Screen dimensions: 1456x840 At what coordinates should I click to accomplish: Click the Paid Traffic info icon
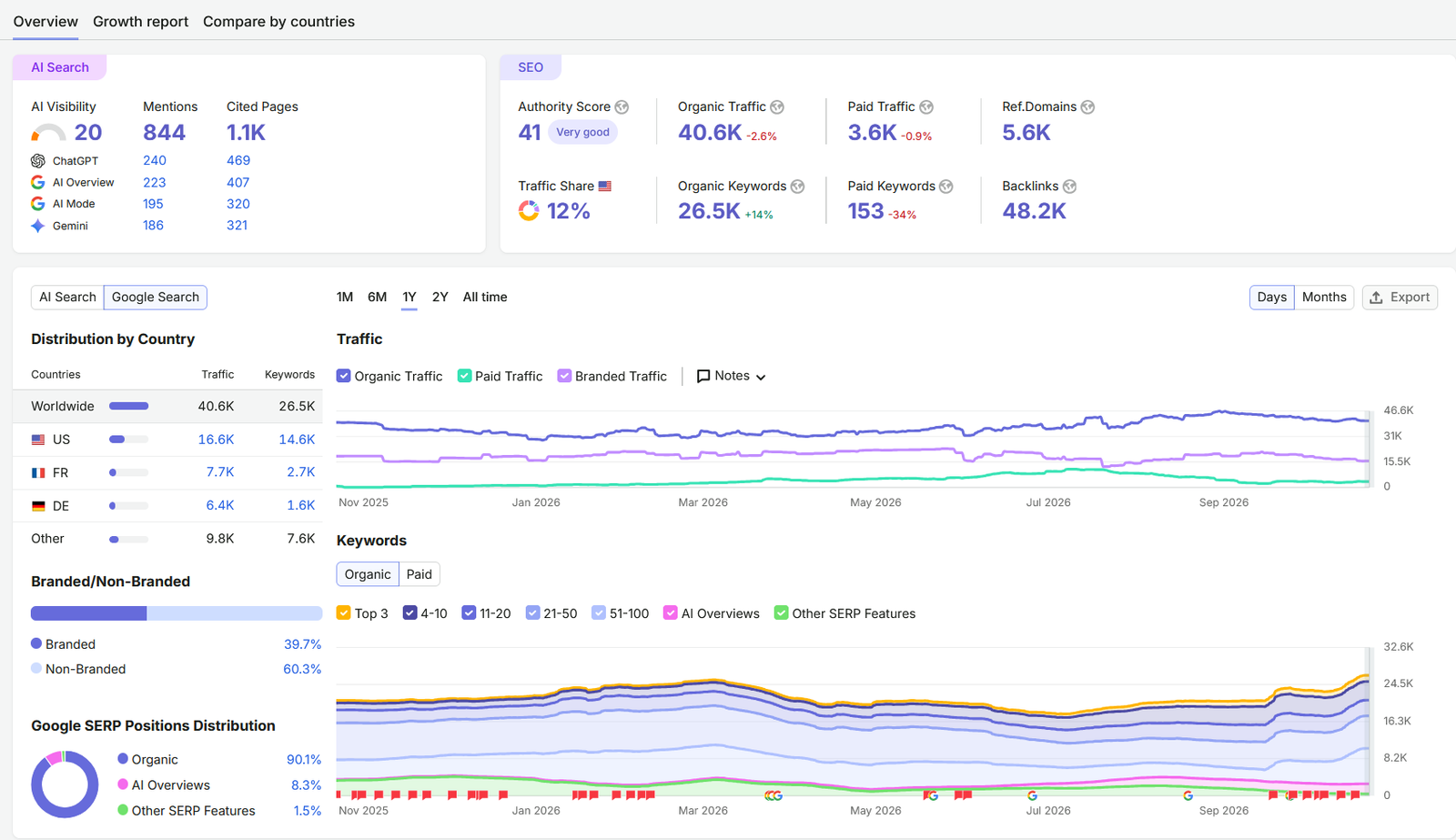tap(926, 106)
